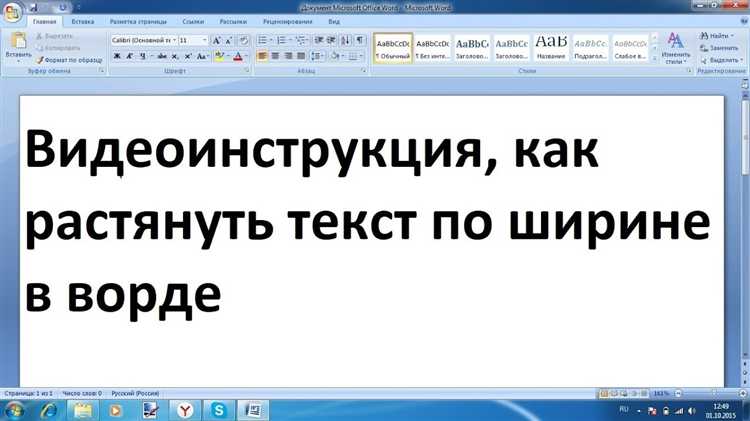Click the grow font size icon

(216, 40)
